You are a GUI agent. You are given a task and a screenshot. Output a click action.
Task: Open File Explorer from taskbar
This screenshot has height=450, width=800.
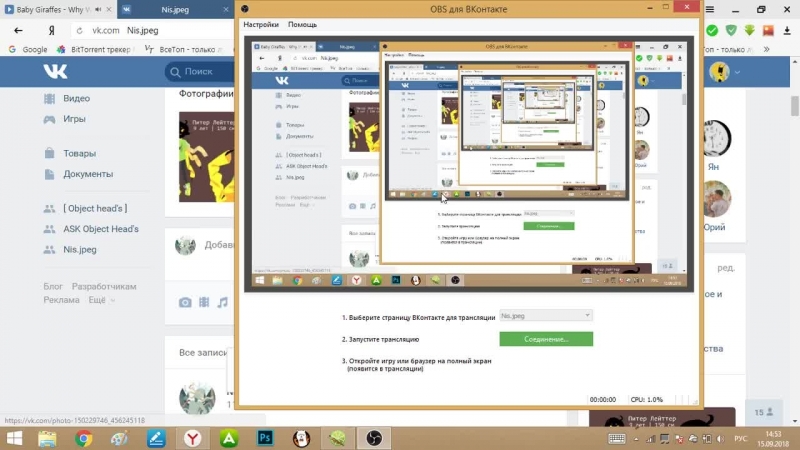click(47, 438)
